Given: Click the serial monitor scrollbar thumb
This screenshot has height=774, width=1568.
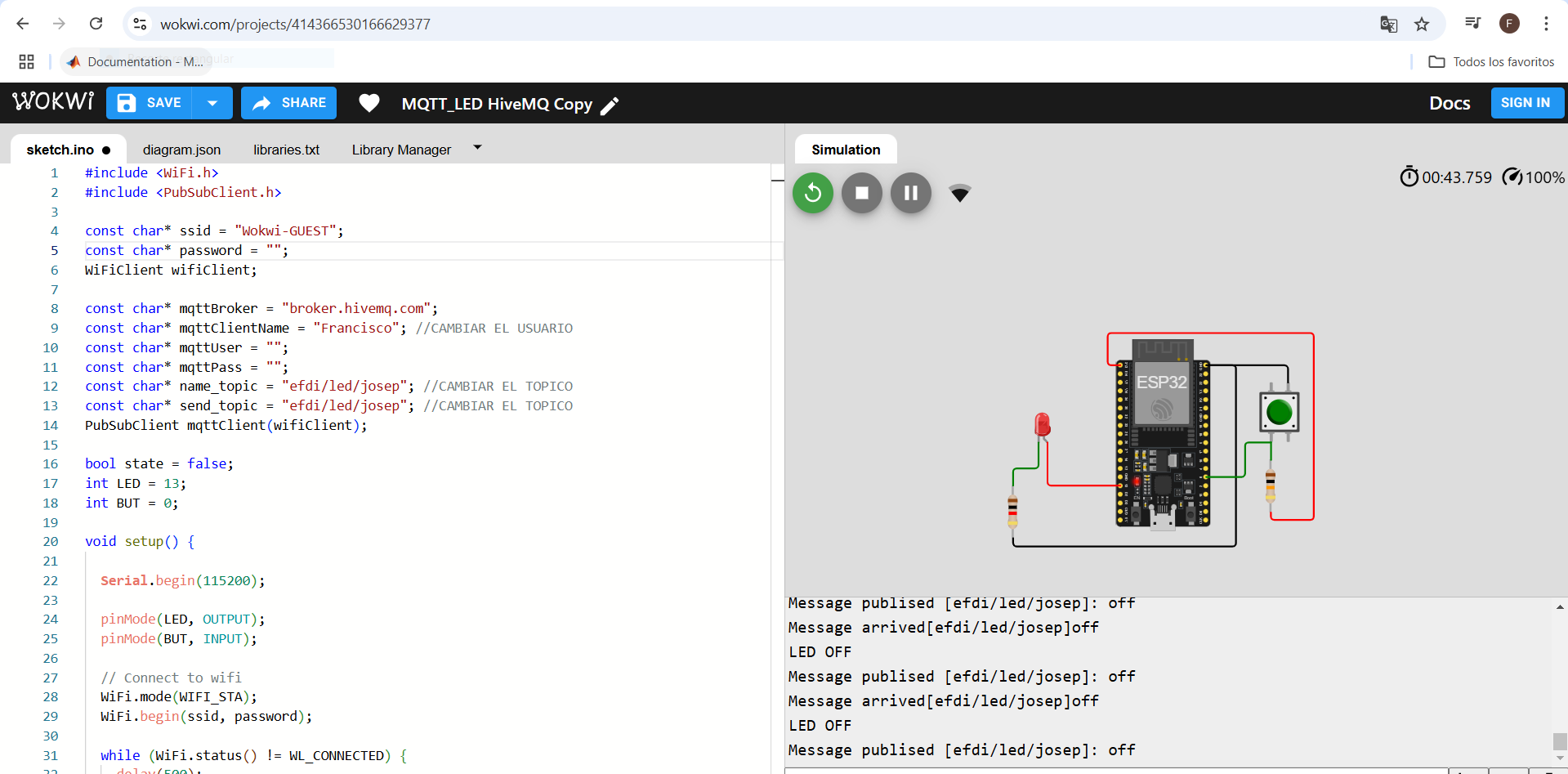Looking at the screenshot, I should 1560,740.
